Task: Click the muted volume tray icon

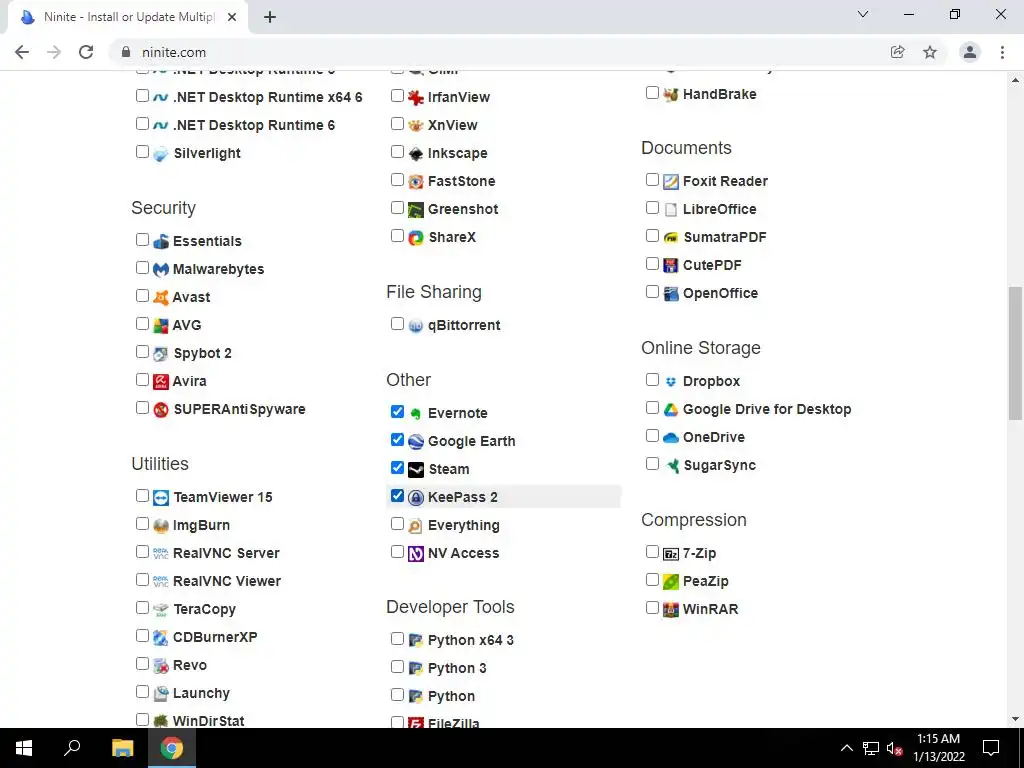Action: click(895, 748)
